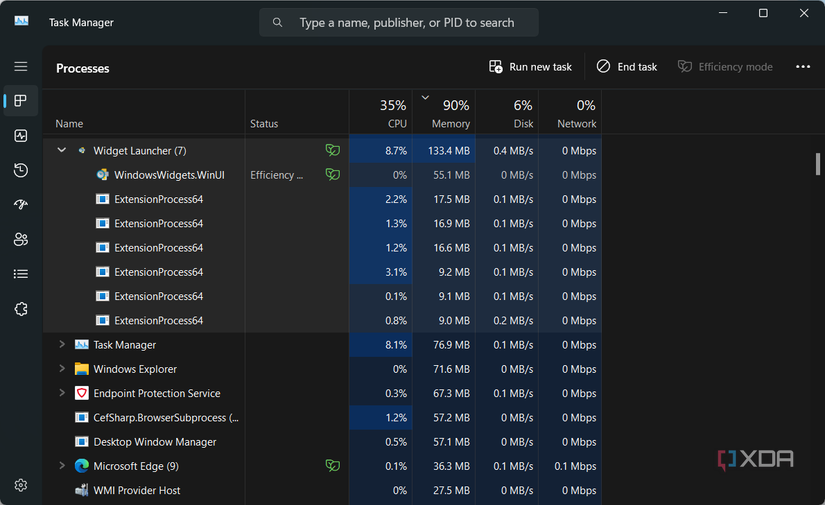Click the three-dot more options button

[802, 67]
